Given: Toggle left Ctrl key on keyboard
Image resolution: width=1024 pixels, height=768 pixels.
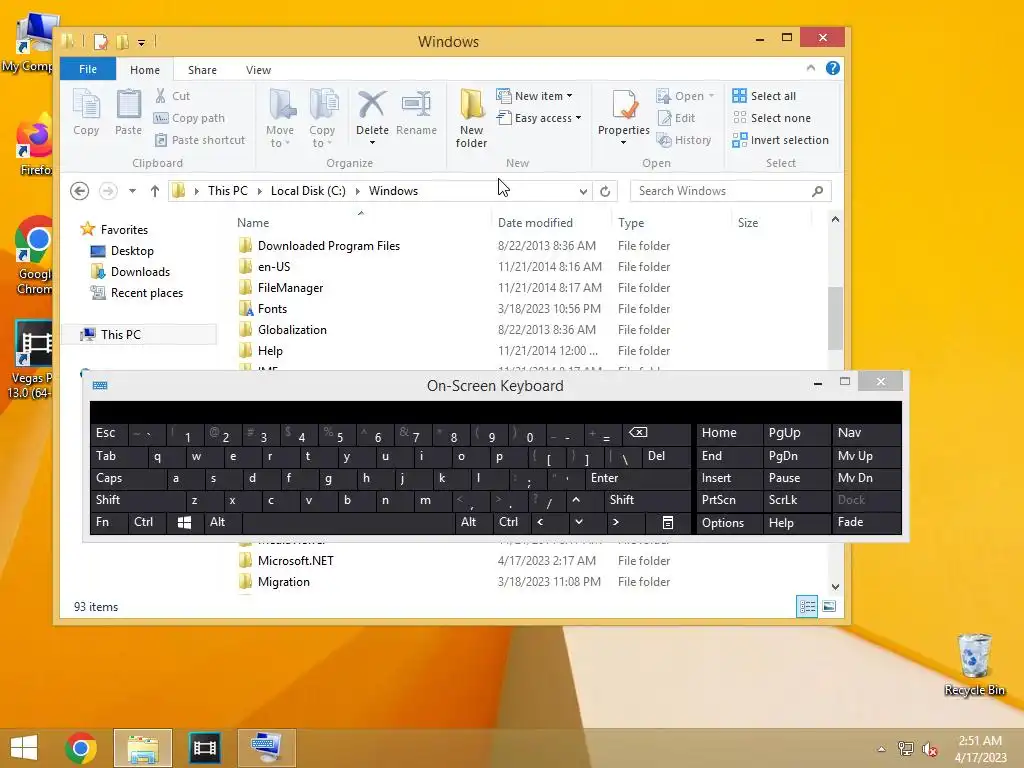Looking at the screenshot, I should click(x=147, y=522).
